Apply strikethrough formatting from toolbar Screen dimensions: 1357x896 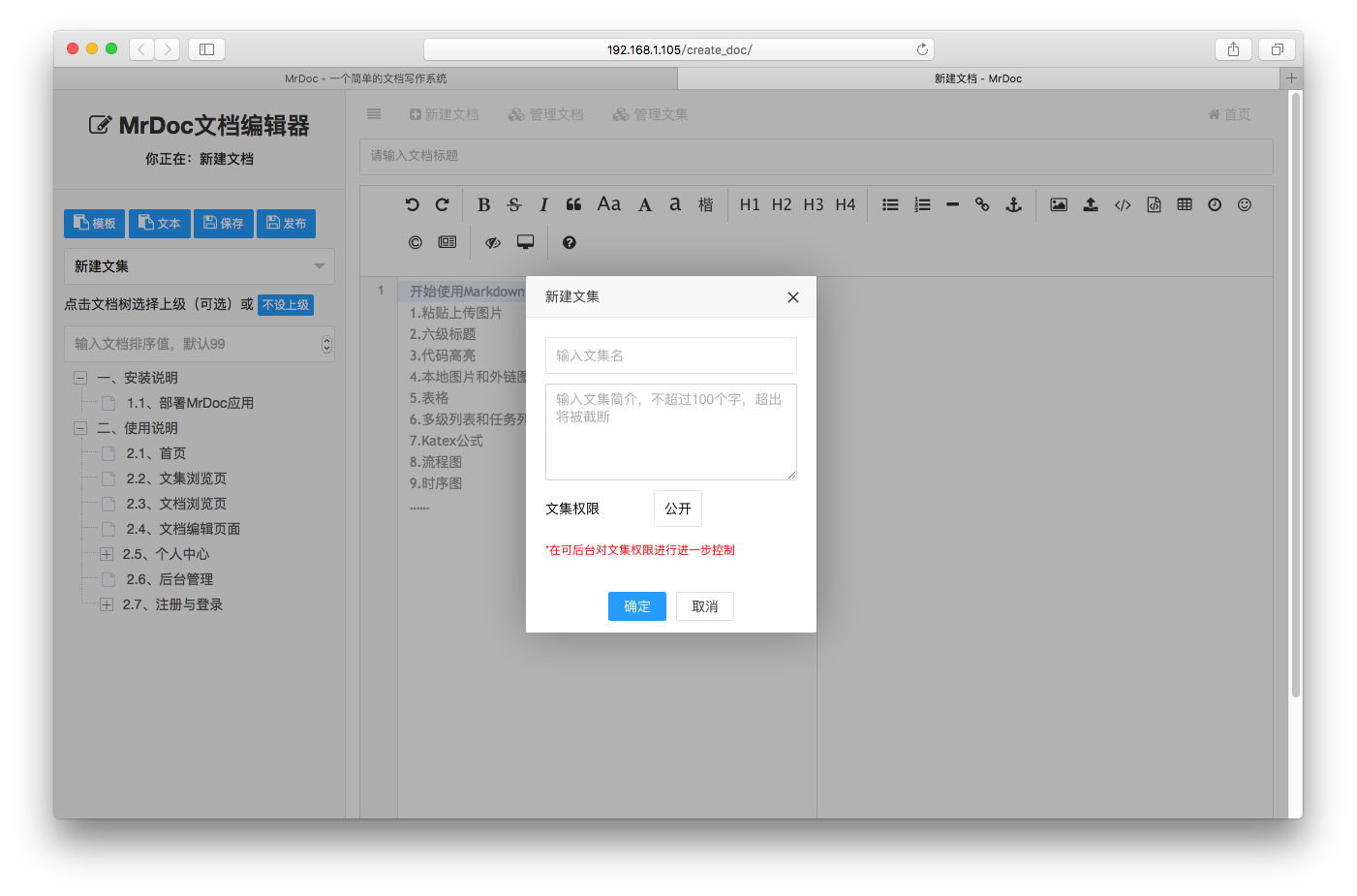514,204
